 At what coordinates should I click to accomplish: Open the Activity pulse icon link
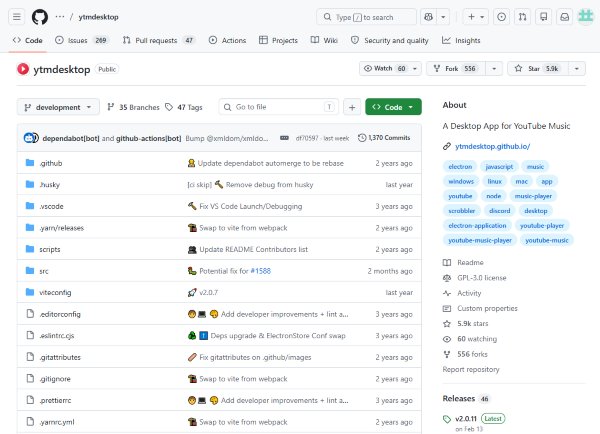[447, 293]
